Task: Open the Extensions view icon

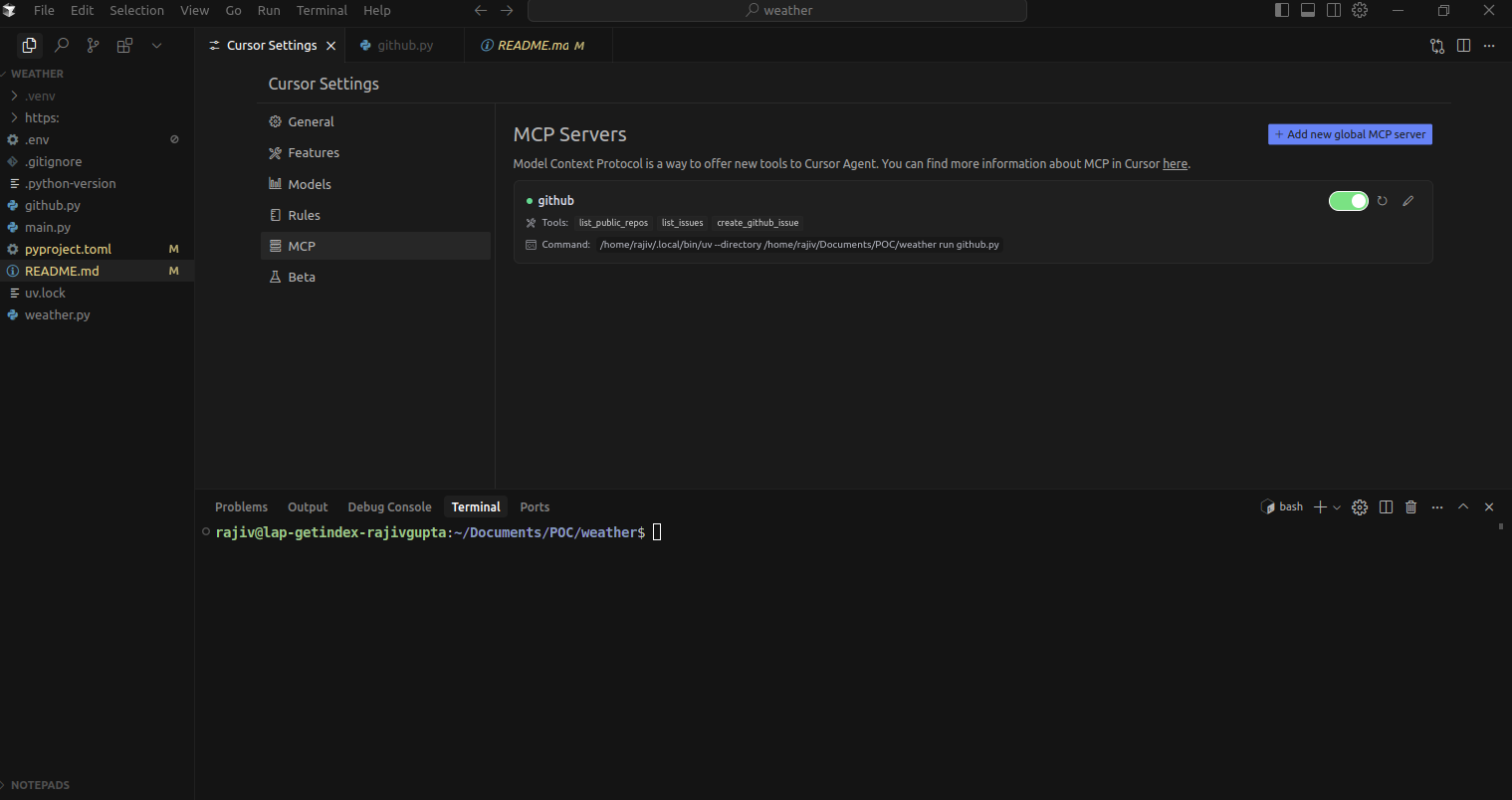Action: point(124,45)
